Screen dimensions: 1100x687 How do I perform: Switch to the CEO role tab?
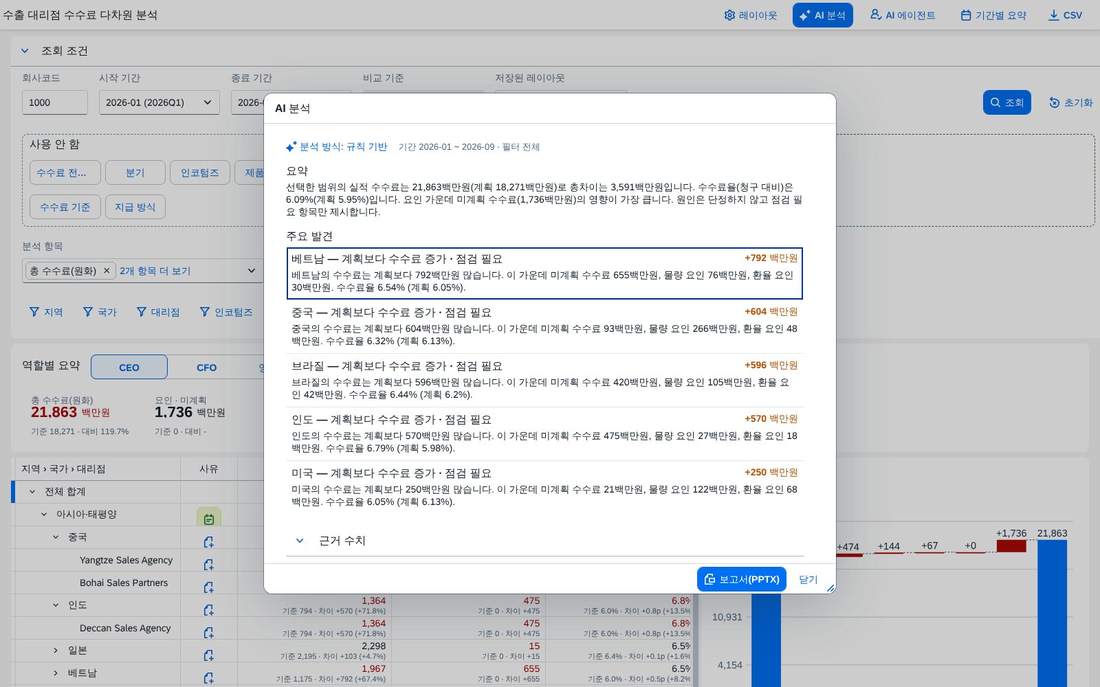click(x=129, y=367)
